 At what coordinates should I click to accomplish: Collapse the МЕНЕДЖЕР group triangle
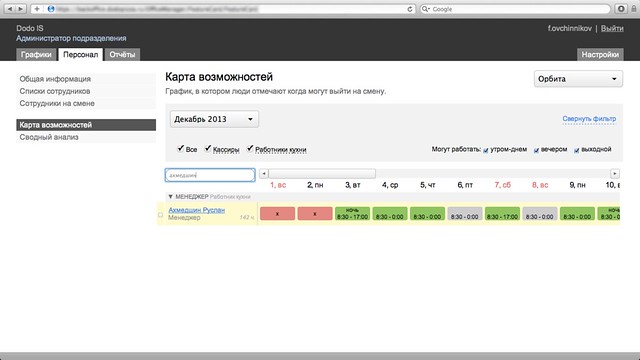[x=170, y=197]
